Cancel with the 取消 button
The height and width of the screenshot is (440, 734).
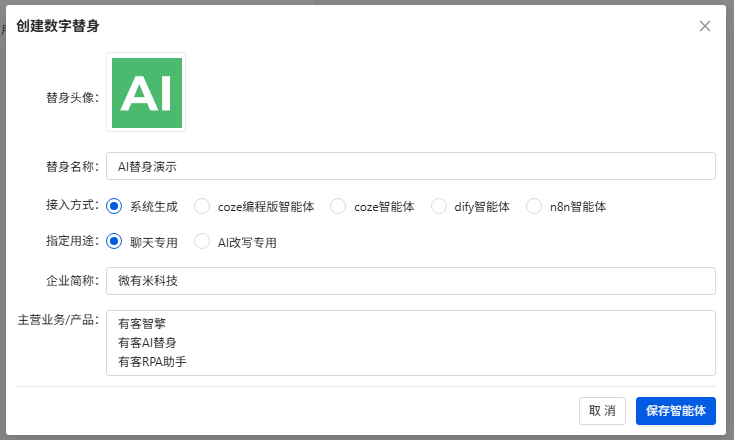tap(602, 411)
